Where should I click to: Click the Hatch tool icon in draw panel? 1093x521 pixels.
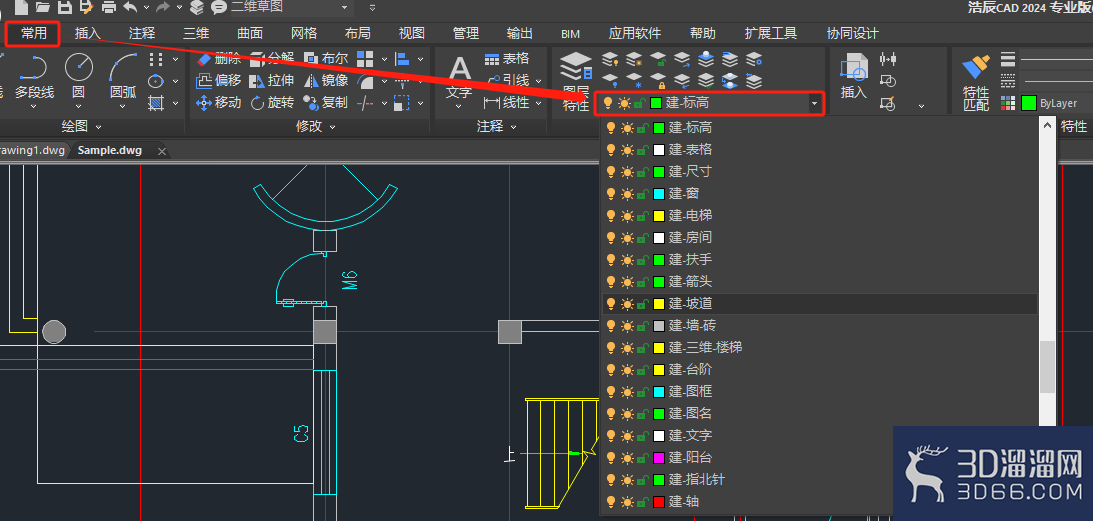[x=156, y=103]
